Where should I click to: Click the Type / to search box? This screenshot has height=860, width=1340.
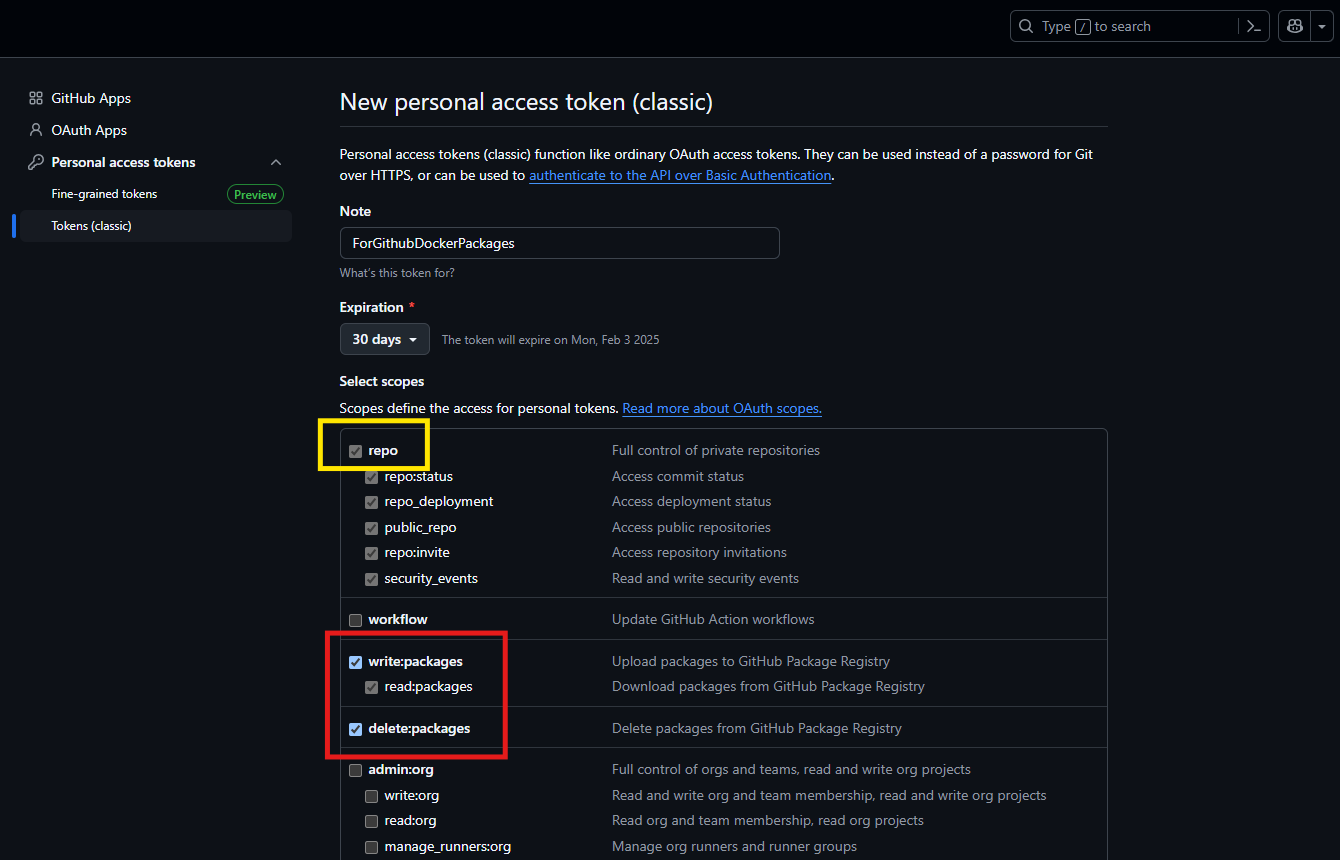pos(1140,26)
